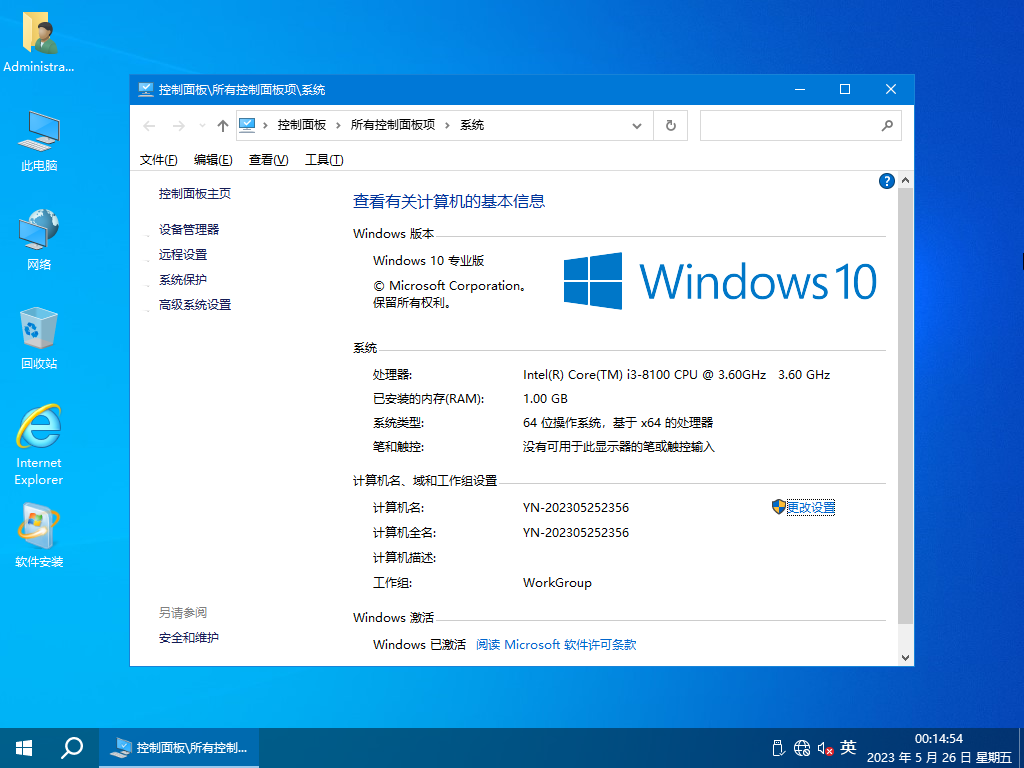This screenshot has height=768, width=1024.
Task: Open the 网络 network desktop icon
Action: pos(39,239)
